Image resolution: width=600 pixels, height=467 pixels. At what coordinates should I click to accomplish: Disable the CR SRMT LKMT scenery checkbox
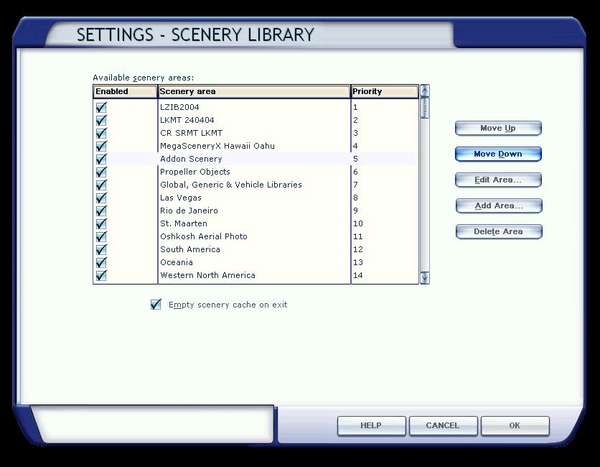point(101,133)
